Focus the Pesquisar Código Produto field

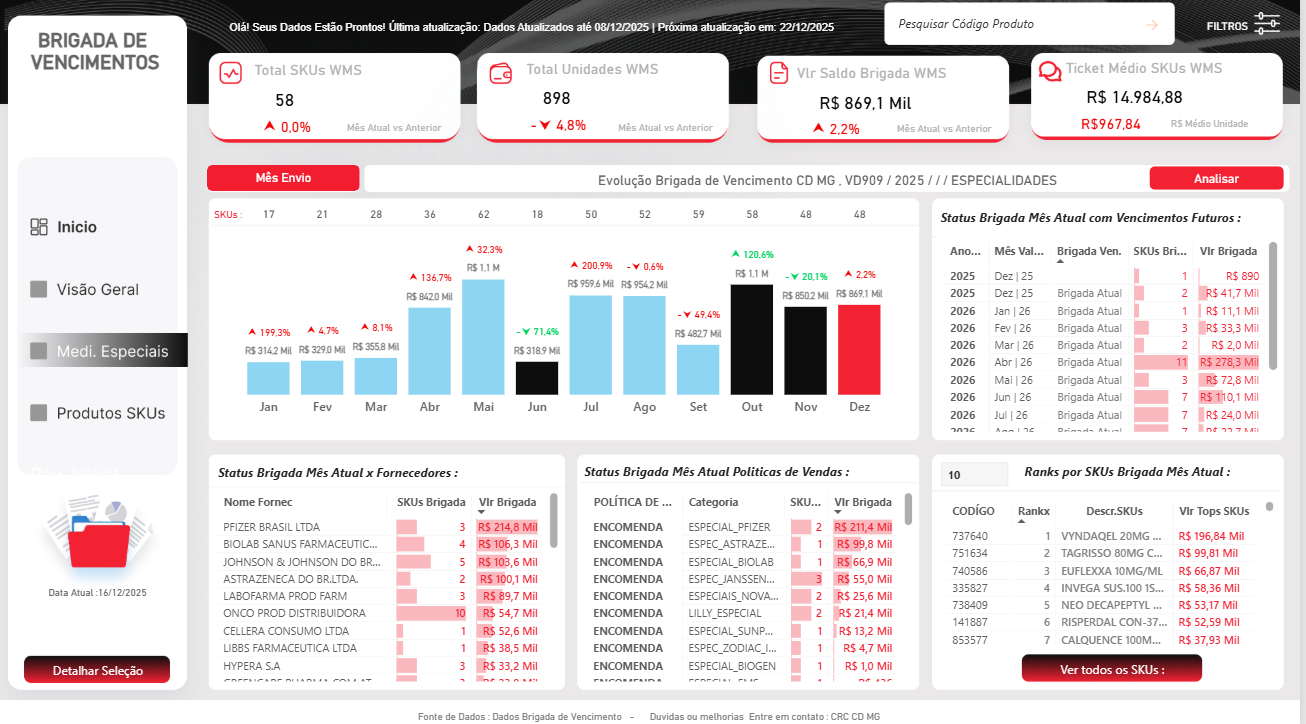[x=1010, y=24]
